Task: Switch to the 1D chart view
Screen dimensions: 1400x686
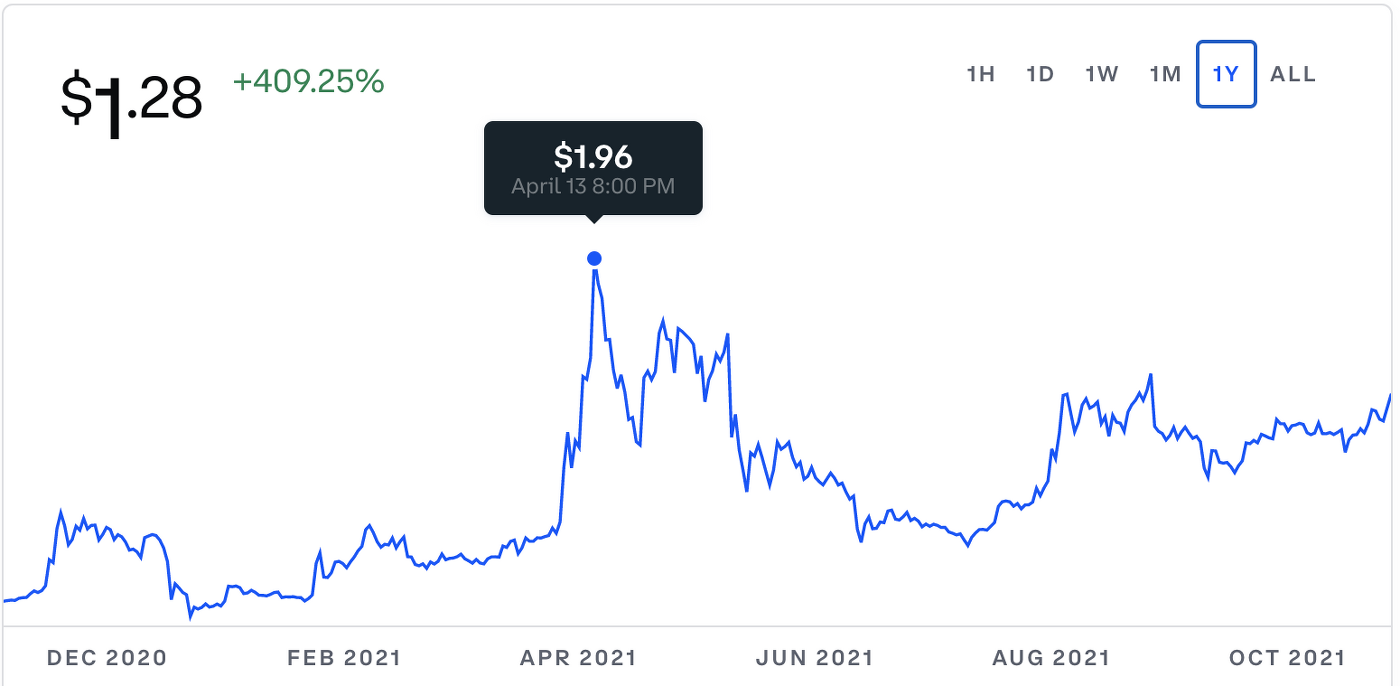Action: (1039, 73)
